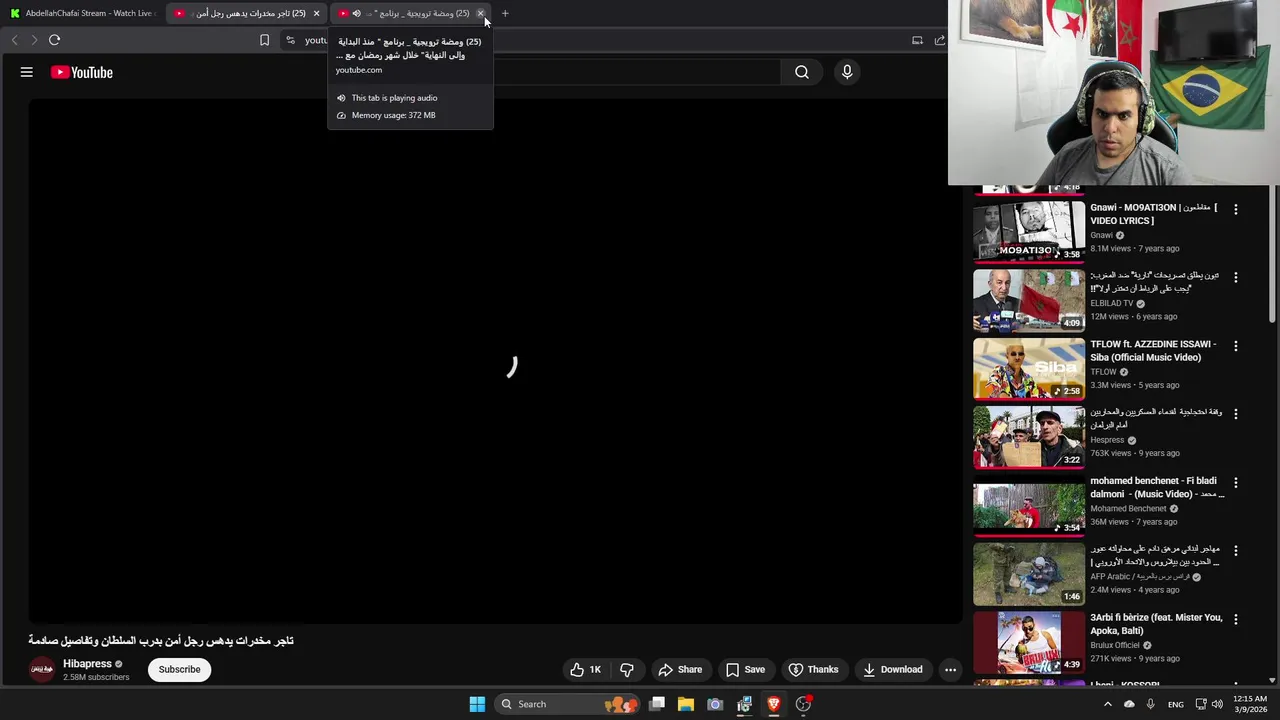Share the video
The width and height of the screenshot is (1280, 720).
click(680, 670)
